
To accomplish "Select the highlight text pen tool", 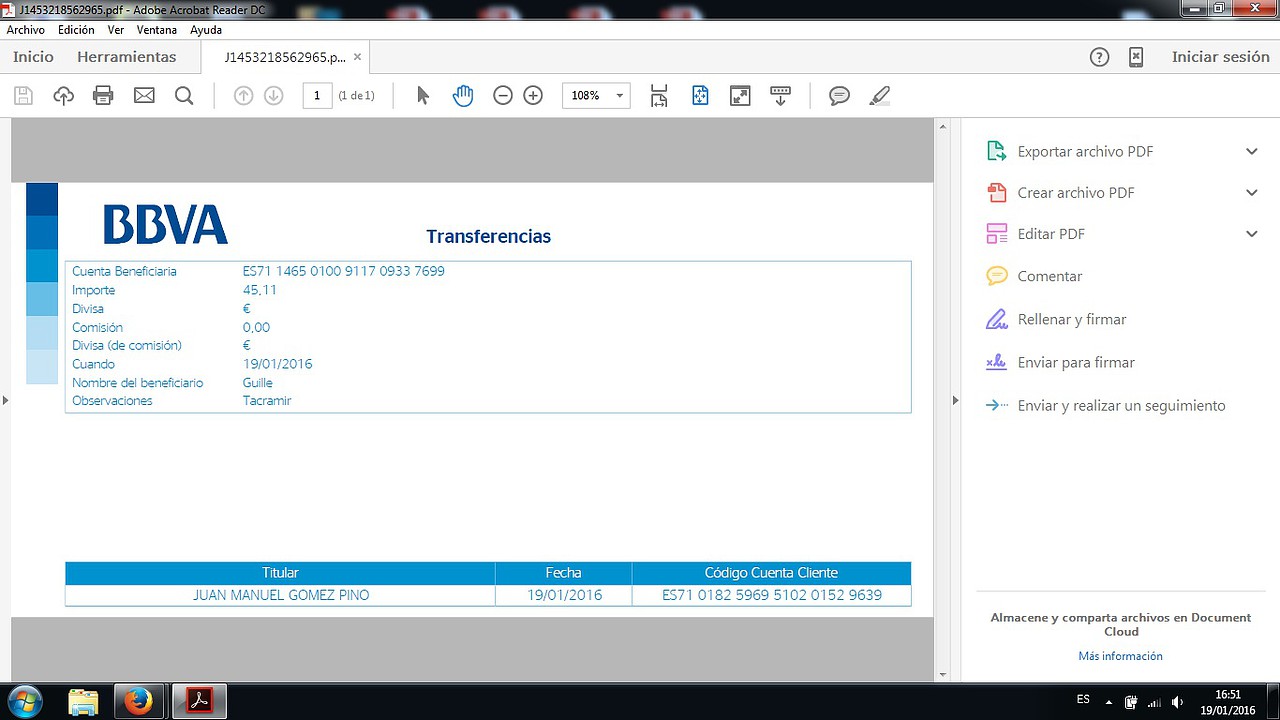I will 880,96.
